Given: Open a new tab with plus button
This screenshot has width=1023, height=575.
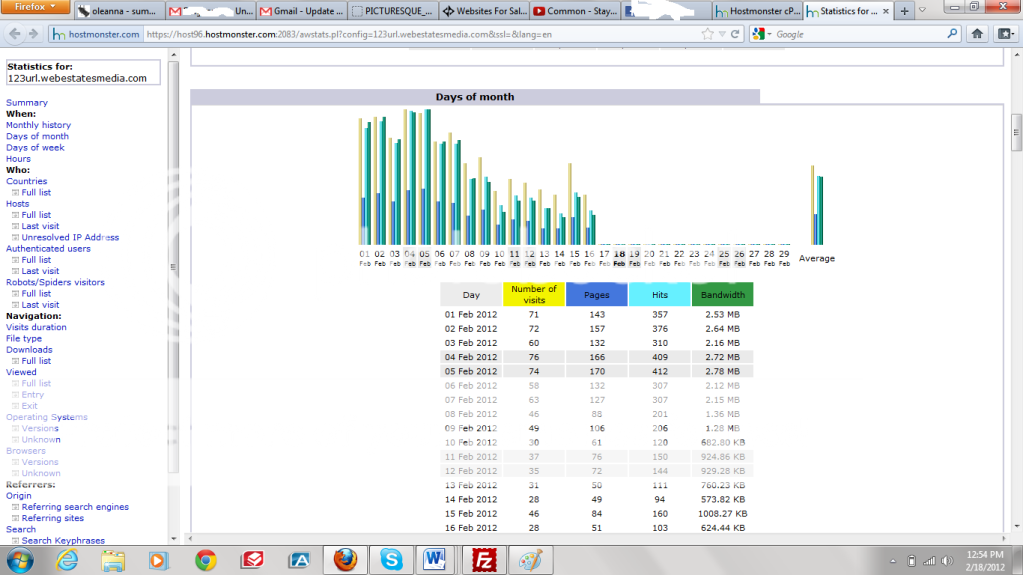Looking at the screenshot, I should [904, 10].
